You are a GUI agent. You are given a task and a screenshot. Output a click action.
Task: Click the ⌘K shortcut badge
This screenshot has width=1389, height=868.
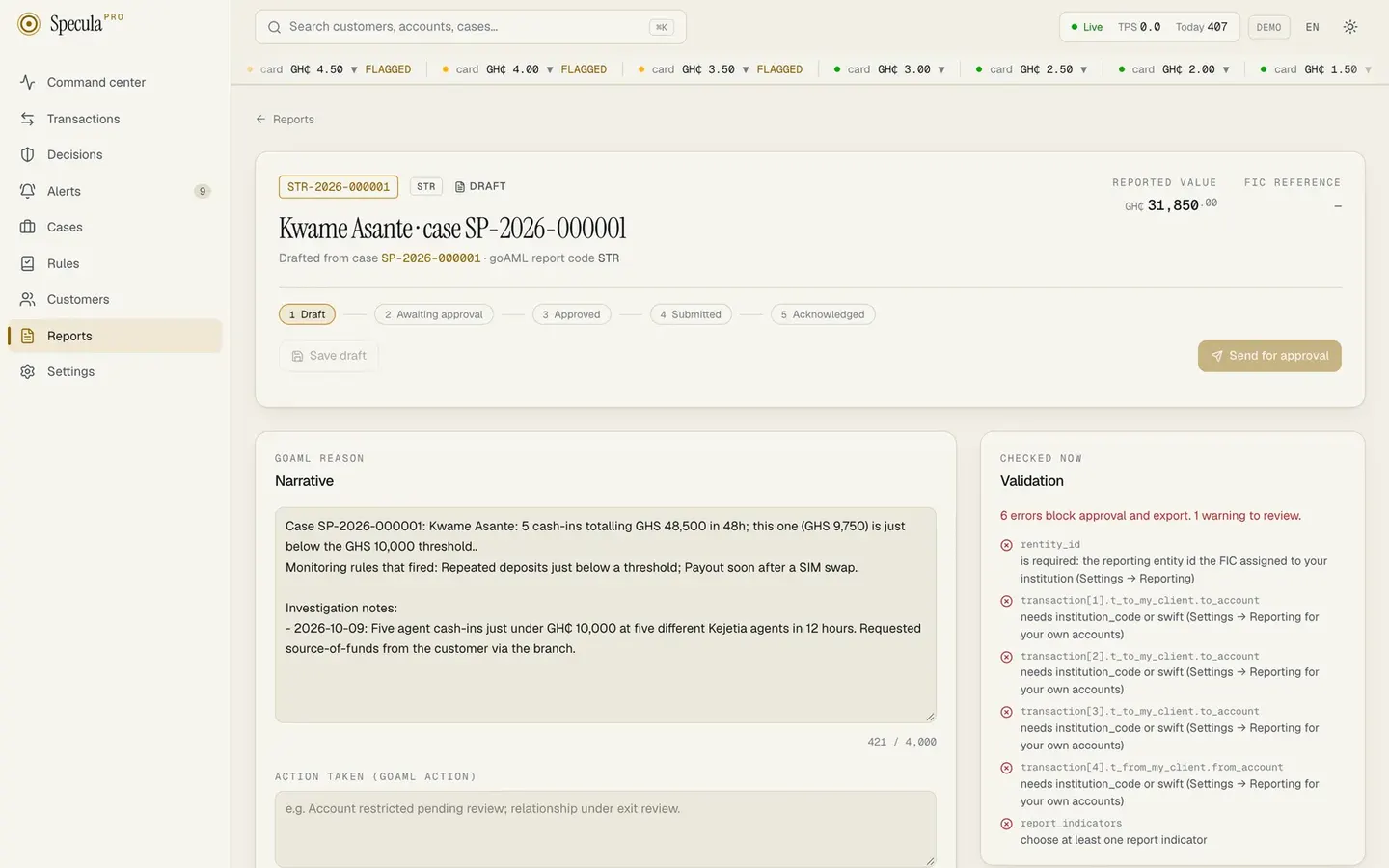661,27
